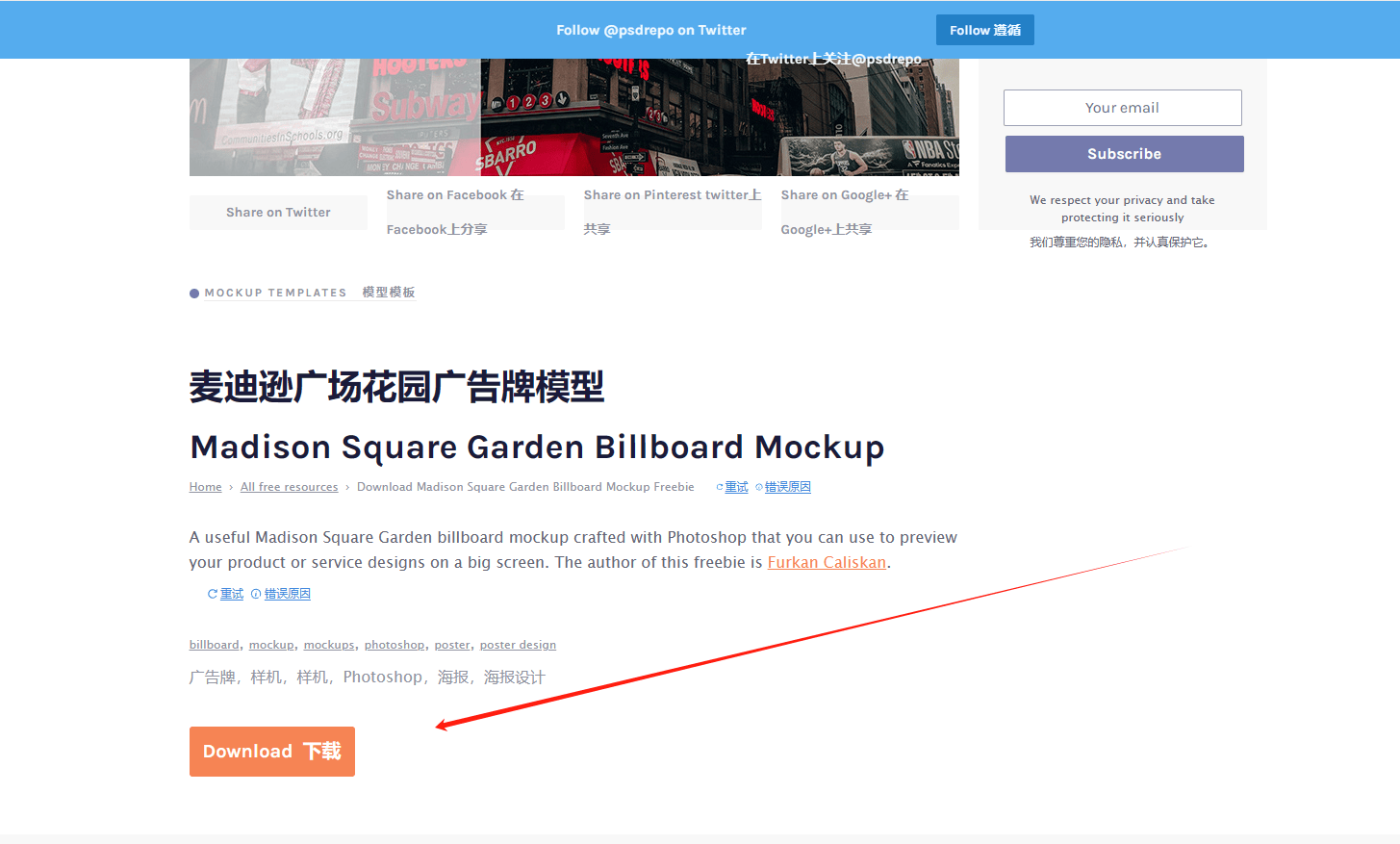1400x844 pixels.
Task: Click the error reason info icon beside breadcrumb
Action: [x=759, y=487]
